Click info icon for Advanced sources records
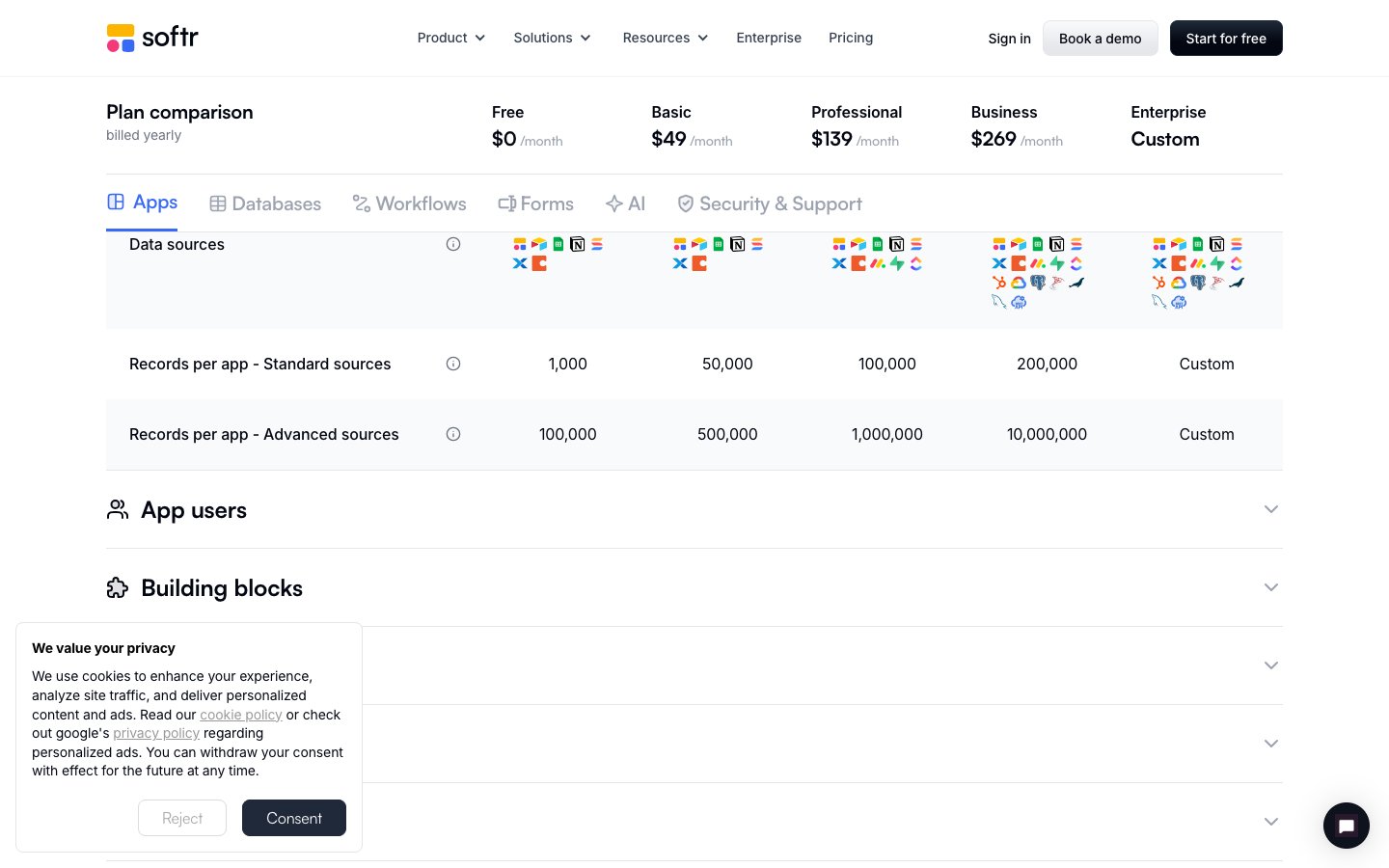 453,434
